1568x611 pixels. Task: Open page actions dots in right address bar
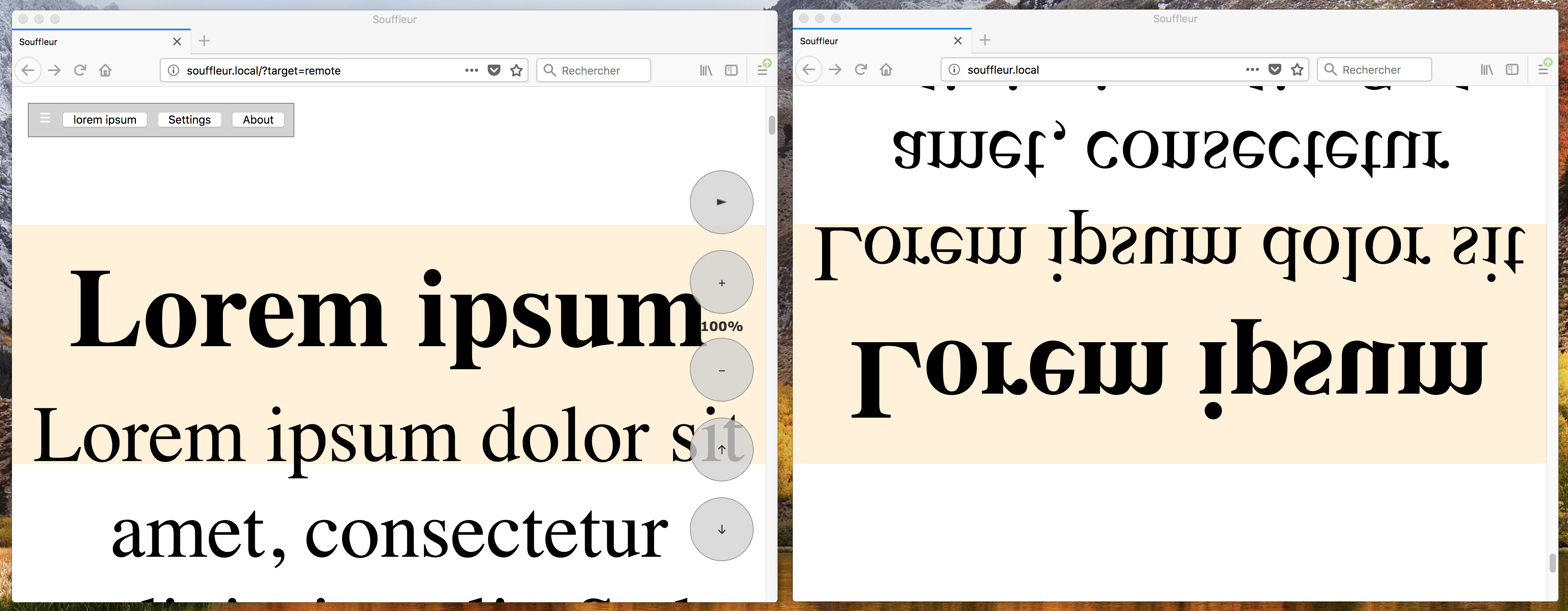tap(1252, 70)
